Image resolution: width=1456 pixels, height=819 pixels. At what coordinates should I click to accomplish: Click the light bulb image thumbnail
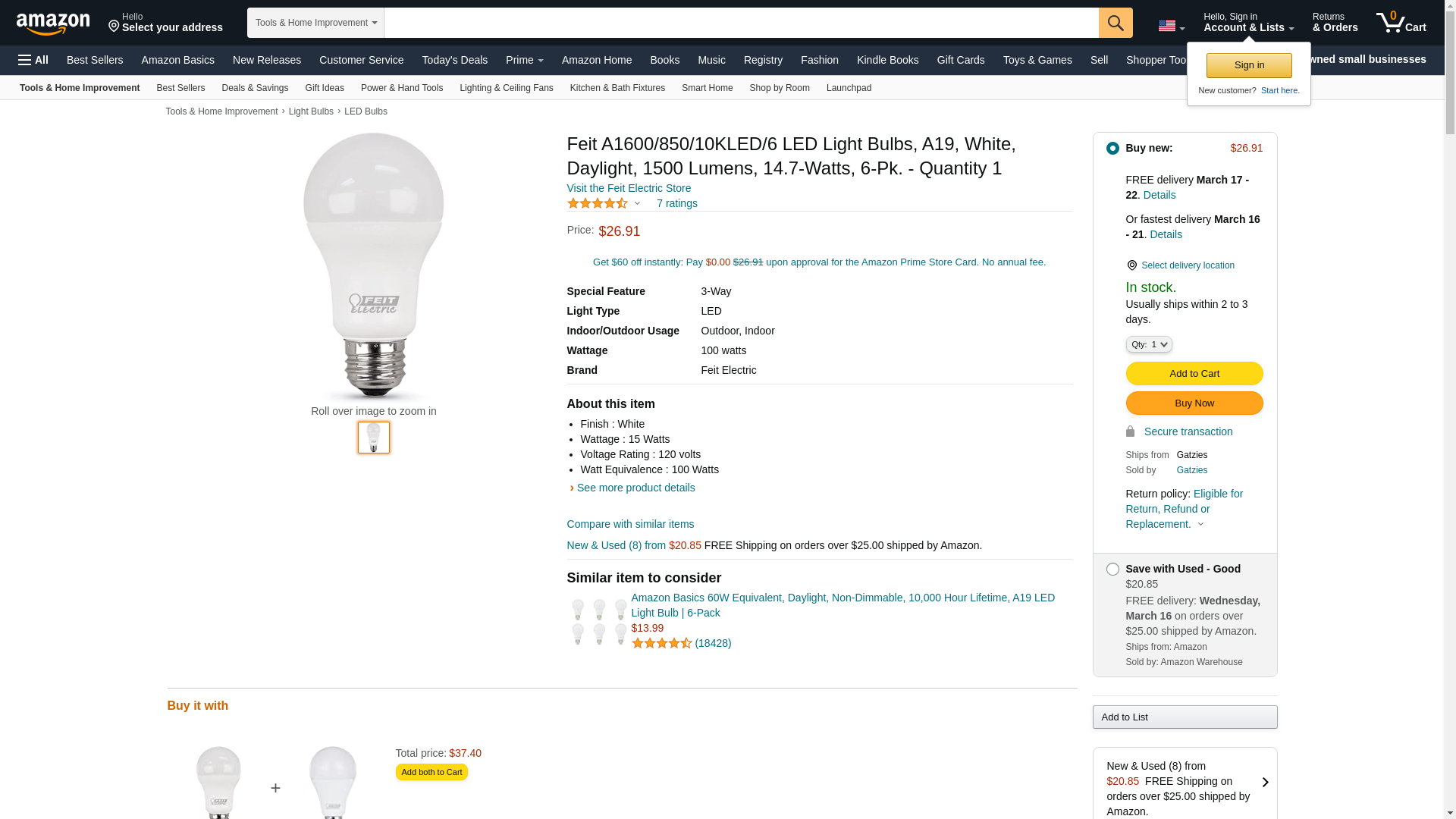[374, 438]
